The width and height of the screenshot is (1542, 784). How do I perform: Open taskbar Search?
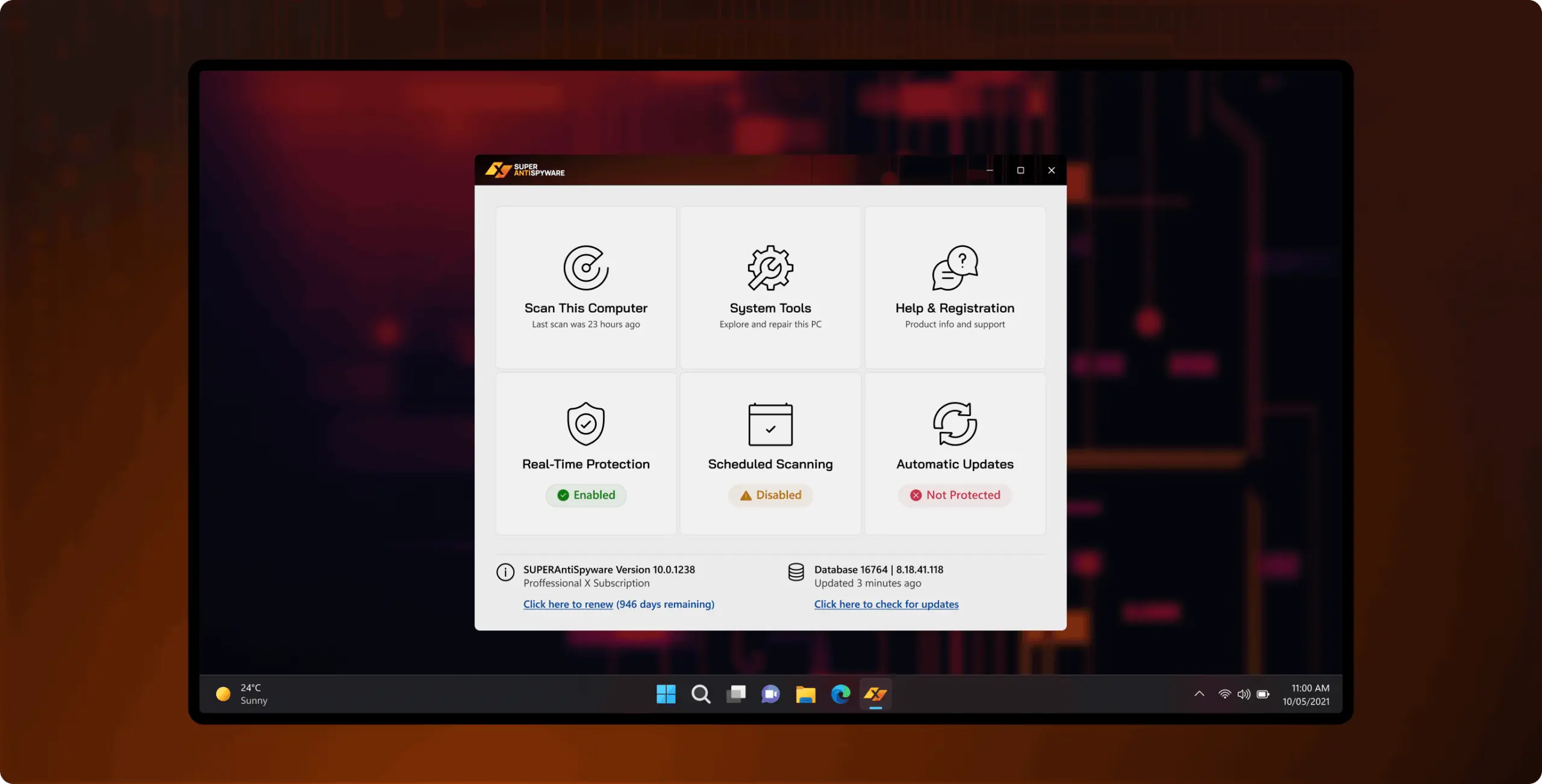pos(701,694)
